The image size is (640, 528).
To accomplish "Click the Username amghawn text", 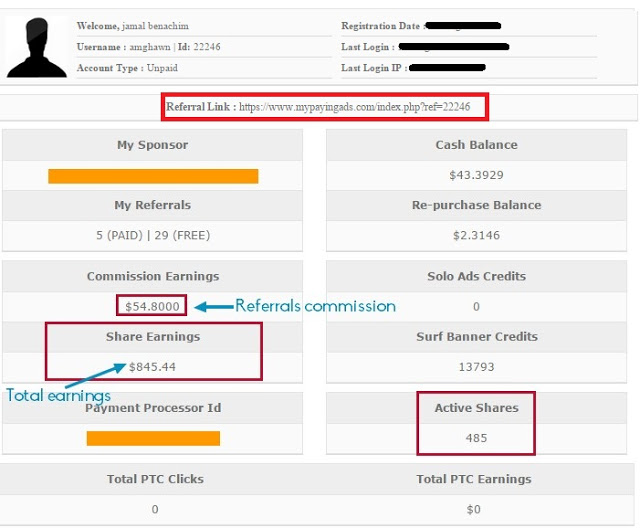I will (124, 47).
